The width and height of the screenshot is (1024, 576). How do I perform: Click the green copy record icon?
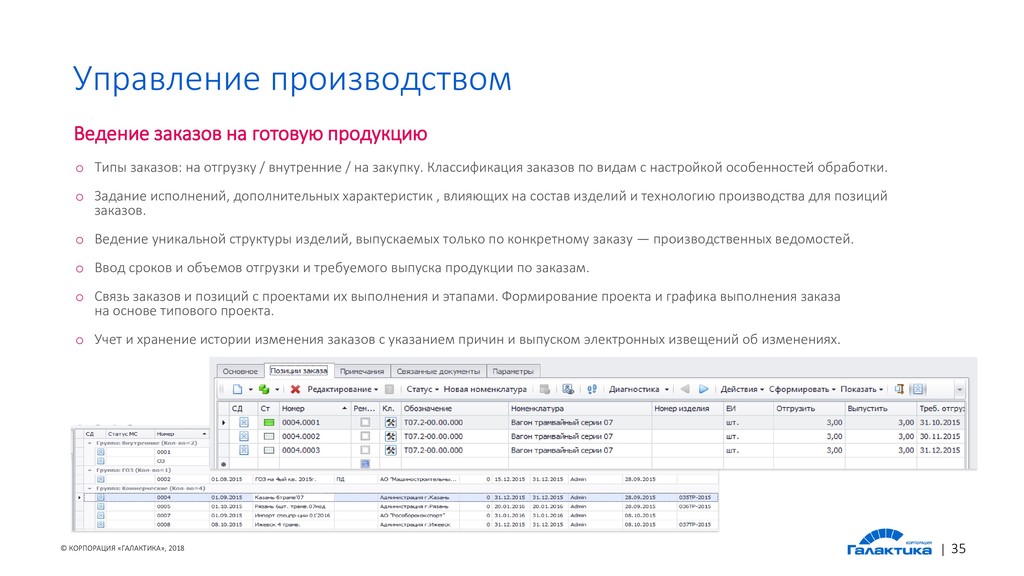264,389
